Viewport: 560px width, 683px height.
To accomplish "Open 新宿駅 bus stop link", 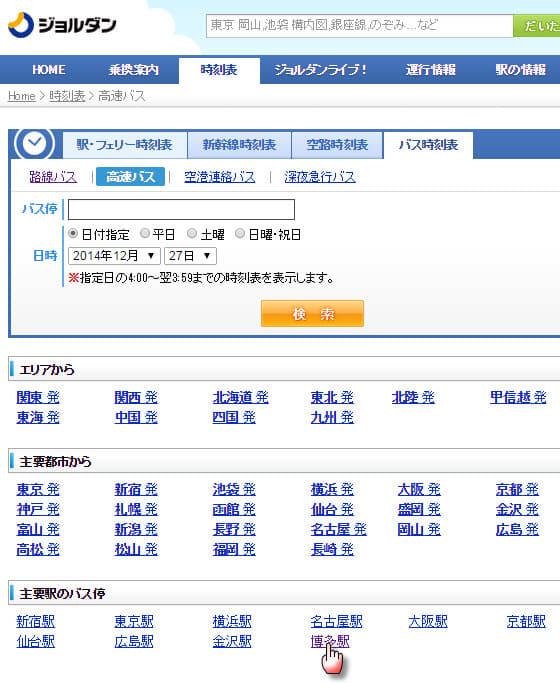I will (36, 622).
